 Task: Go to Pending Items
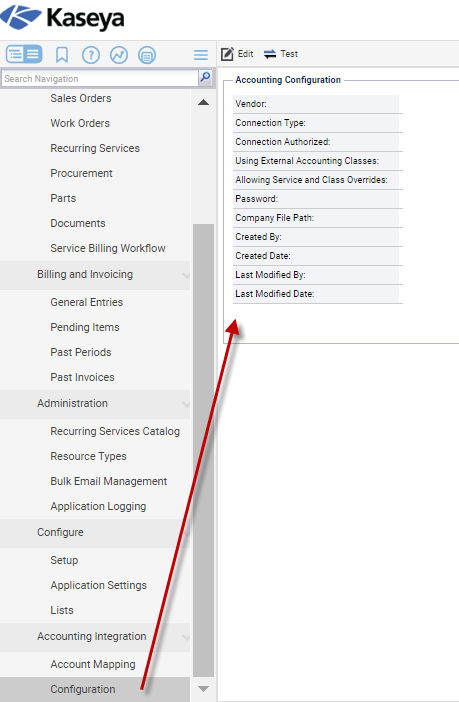(85, 327)
